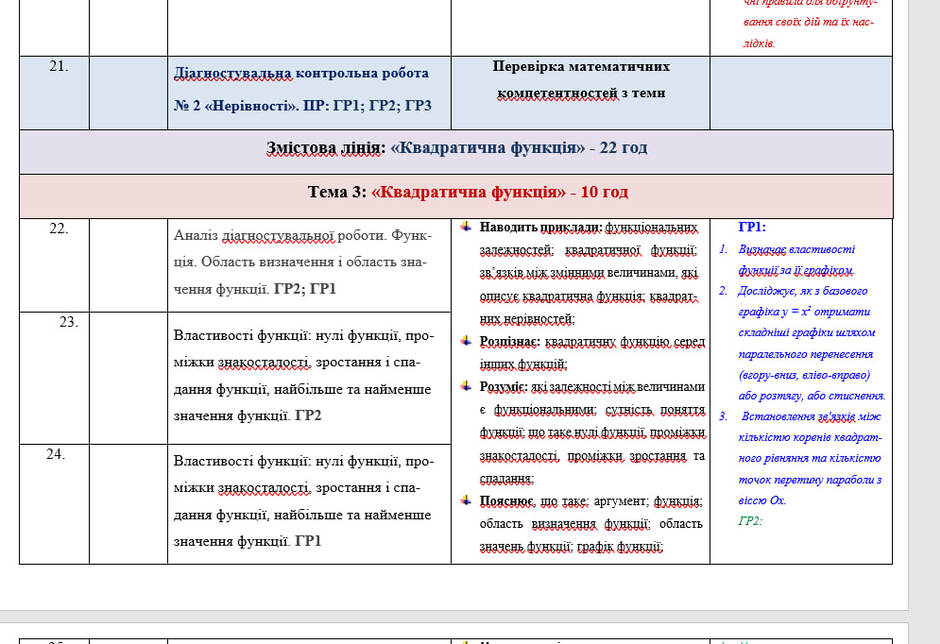This screenshot has width=940, height=644.
Task: Click the blue text "точок перетину параболи з"
Action: [810, 480]
